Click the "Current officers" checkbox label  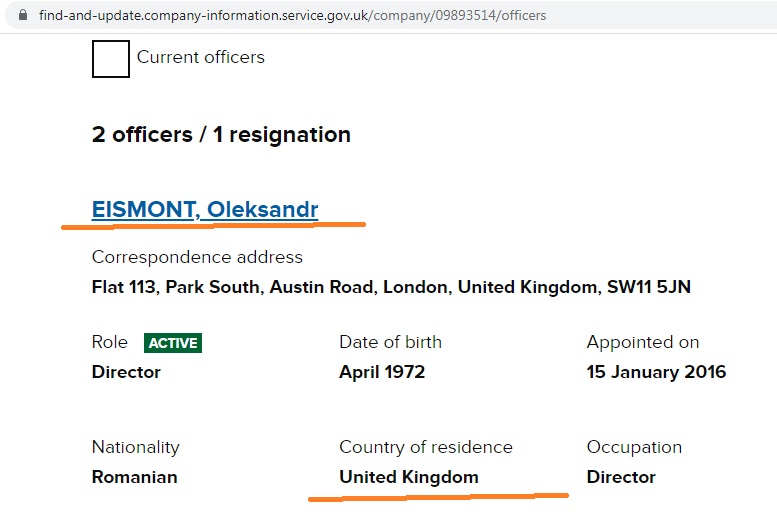[x=200, y=57]
